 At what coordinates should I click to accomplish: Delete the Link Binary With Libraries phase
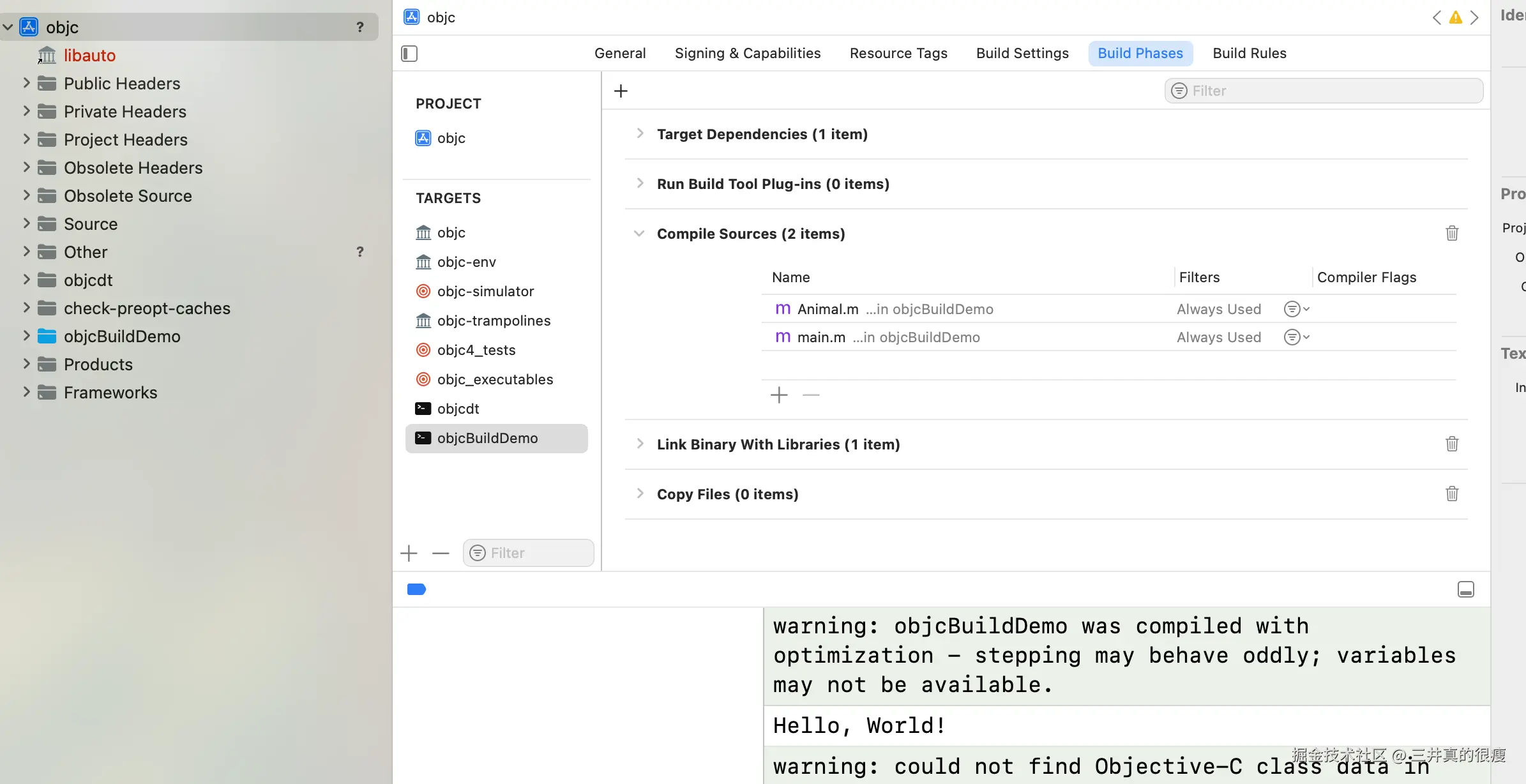1452,444
